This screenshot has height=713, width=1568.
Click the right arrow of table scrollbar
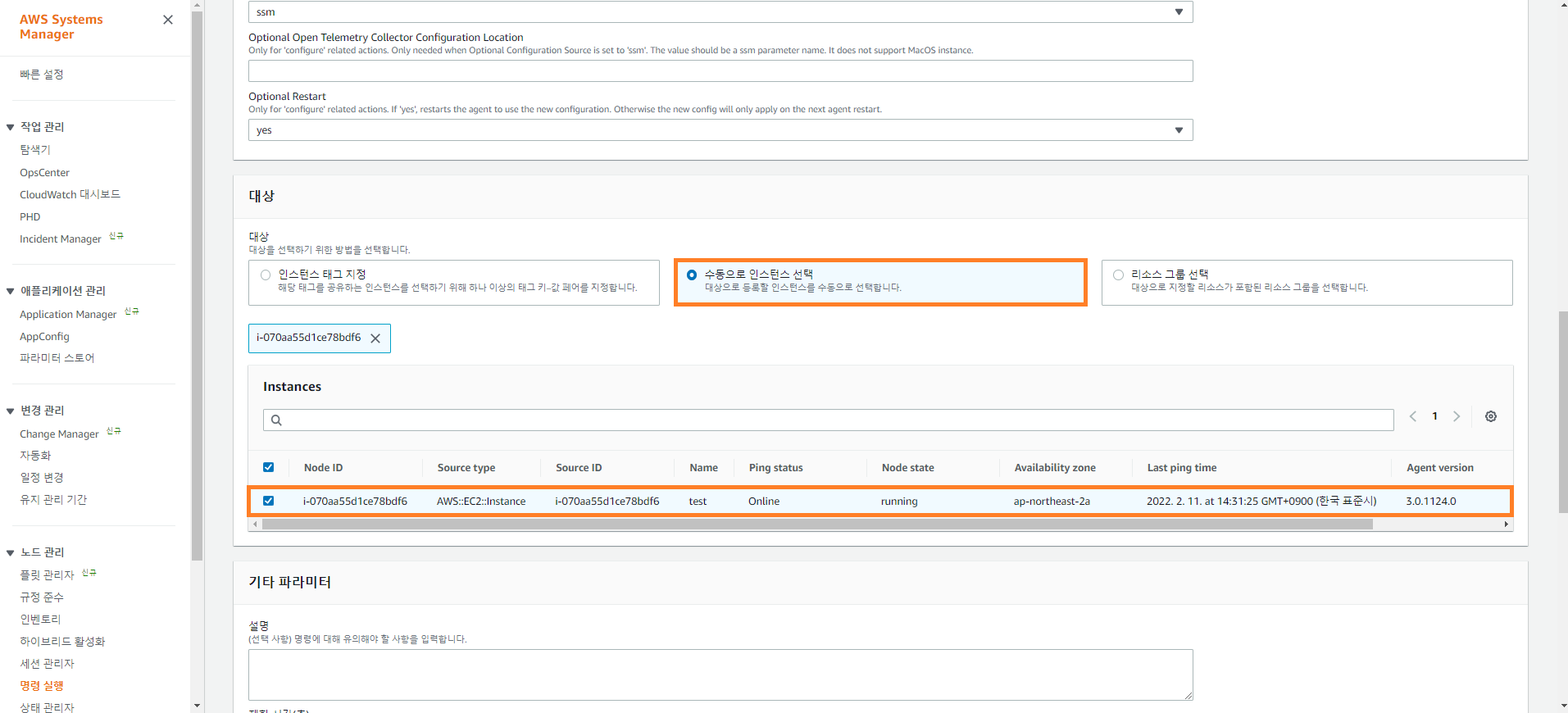1507,525
